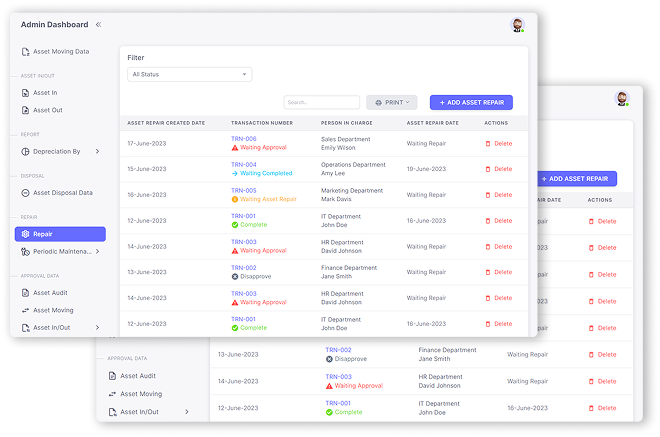Image resolution: width=660 pixels, height=437 pixels.
Task: Open Asset Audit in the front sidebar
Action: pos(52,293)
